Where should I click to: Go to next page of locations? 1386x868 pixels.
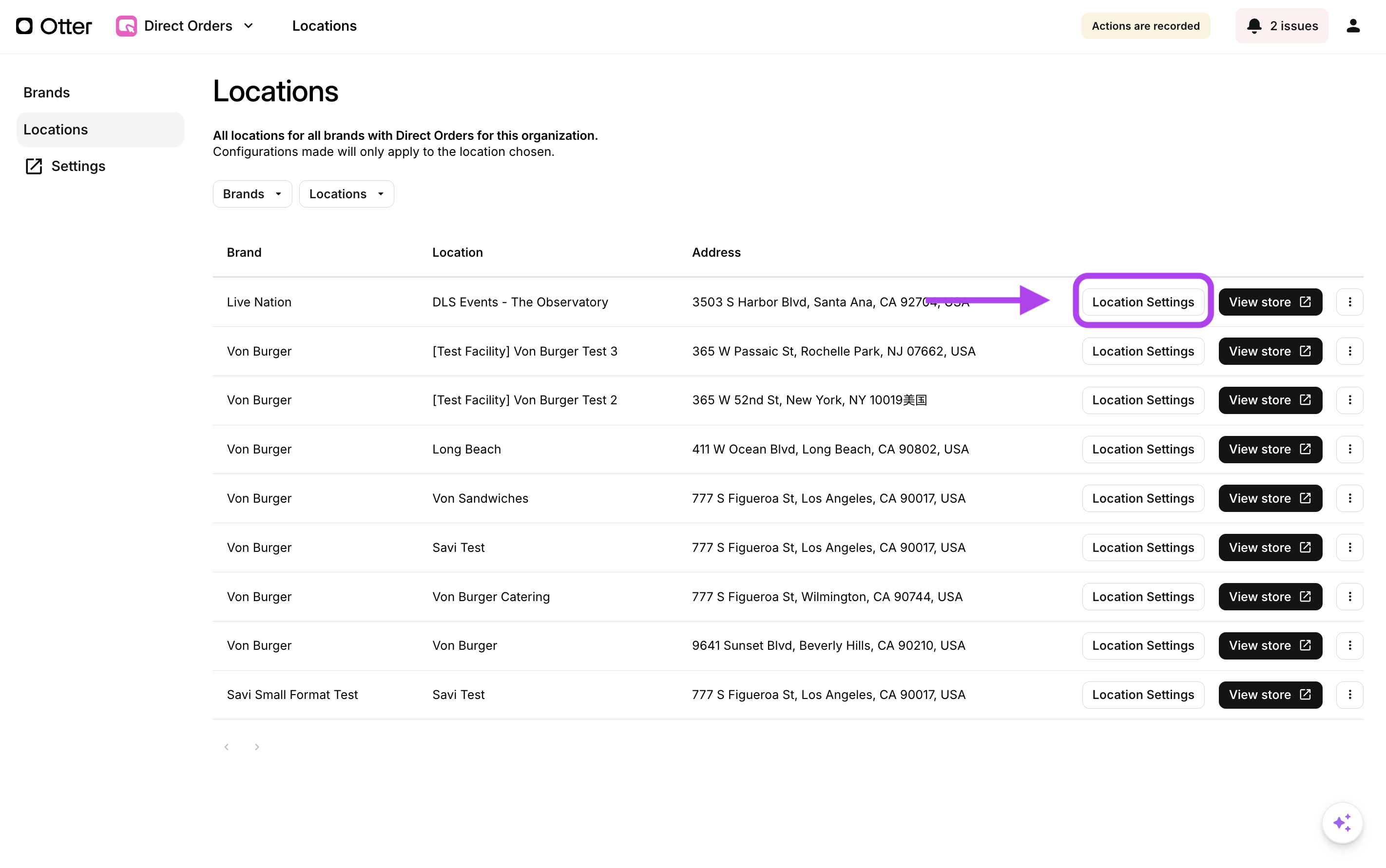coord(257,747)
